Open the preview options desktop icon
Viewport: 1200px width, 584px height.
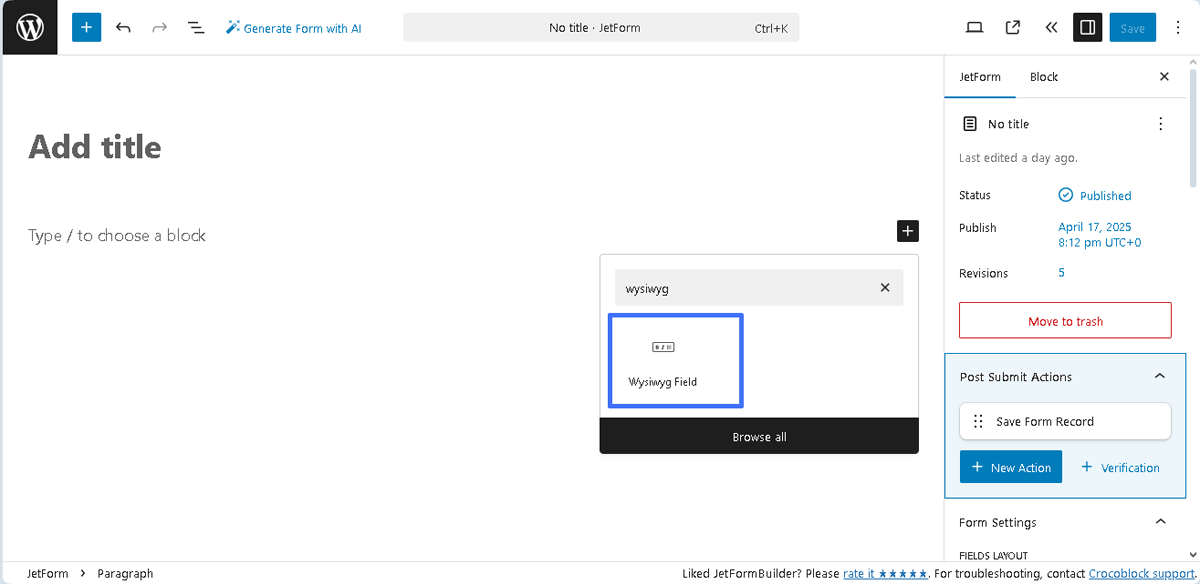[x=974, y=27]
